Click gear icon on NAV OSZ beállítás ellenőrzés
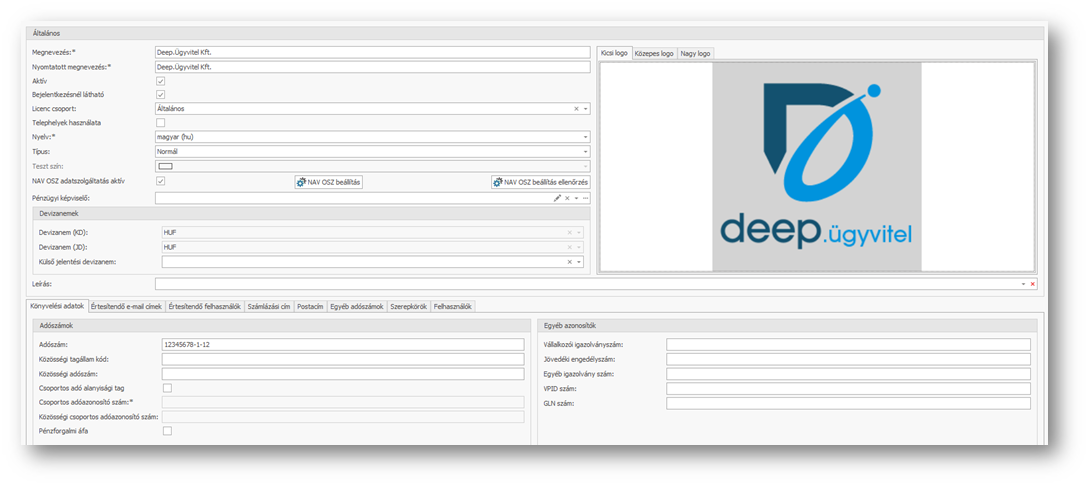The height and width of the screenshot is (487, 1090). [x=497, y=182]
